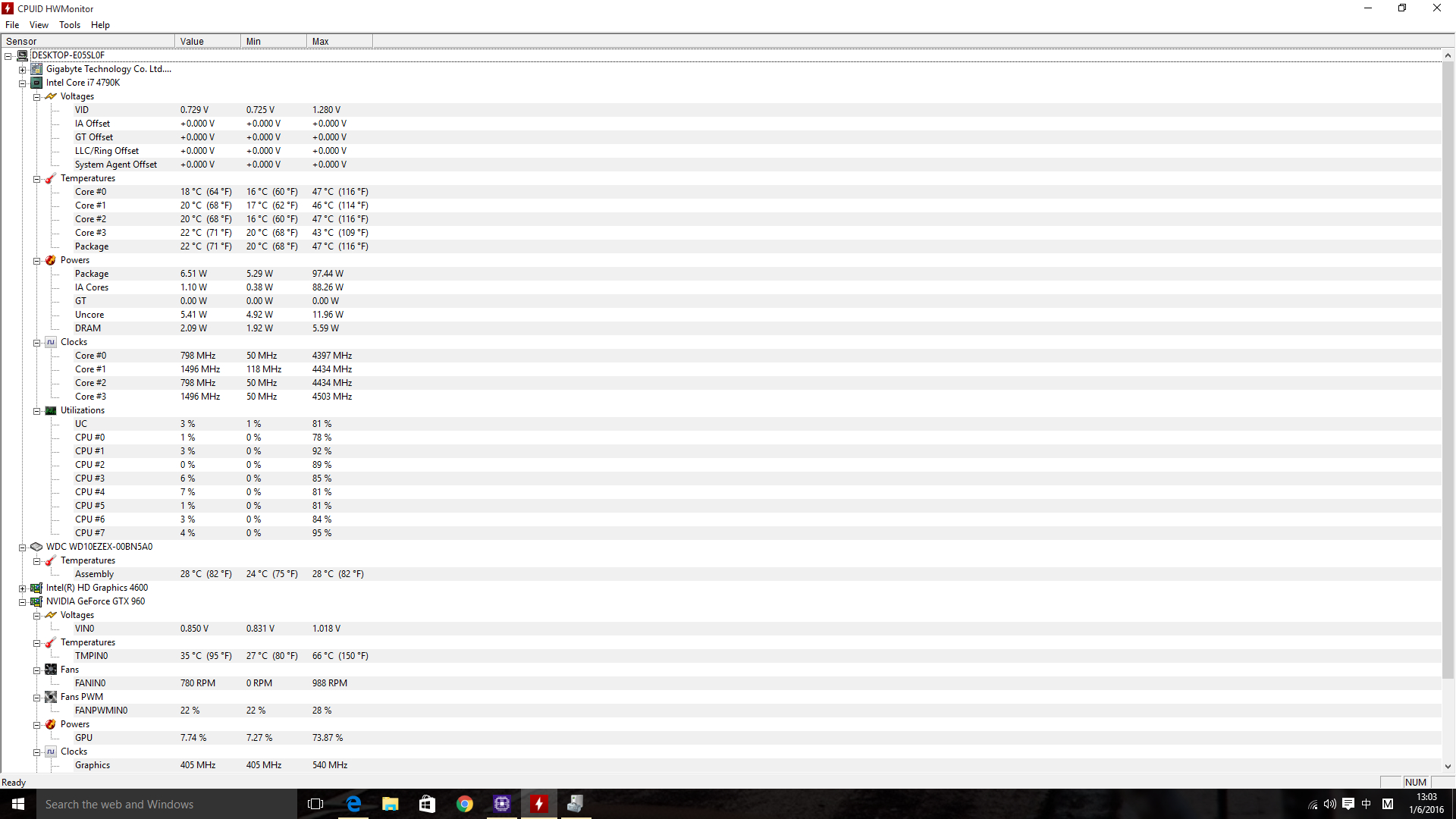Open the View menu

(39, 25)
